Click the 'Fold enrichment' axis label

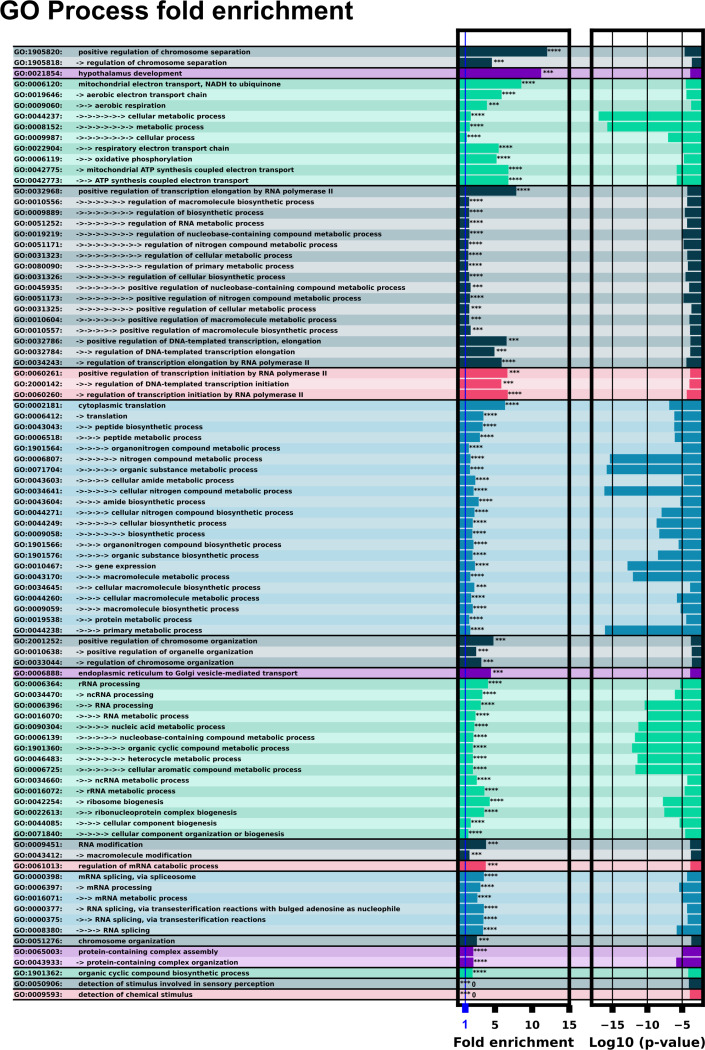pyautogui.click(x=514, y=1042)
